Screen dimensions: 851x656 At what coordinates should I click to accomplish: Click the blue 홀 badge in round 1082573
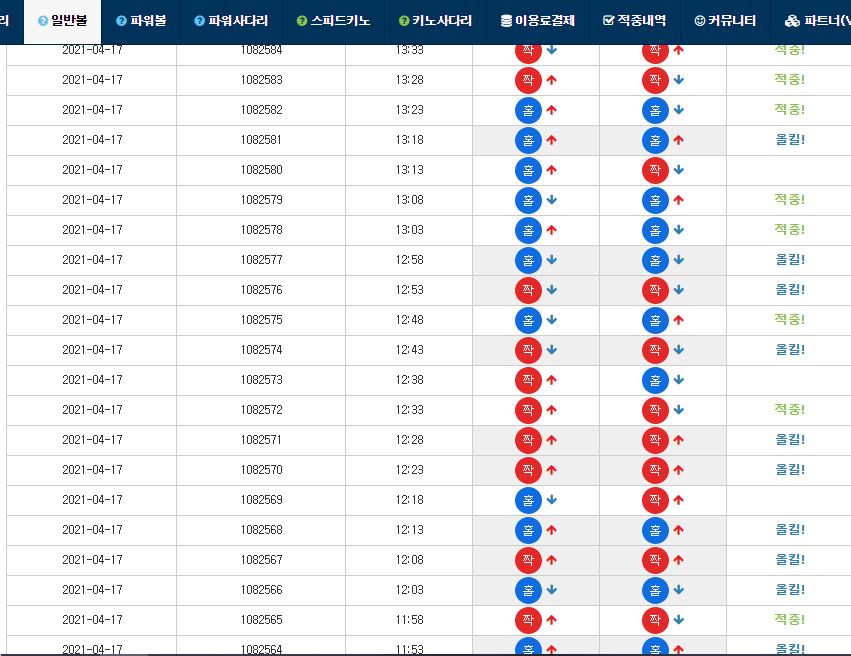(x=655, y=380)
